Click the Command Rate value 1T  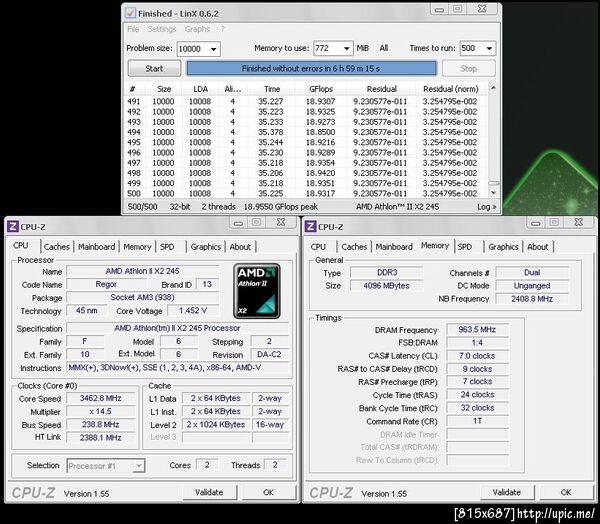[477, 421]
